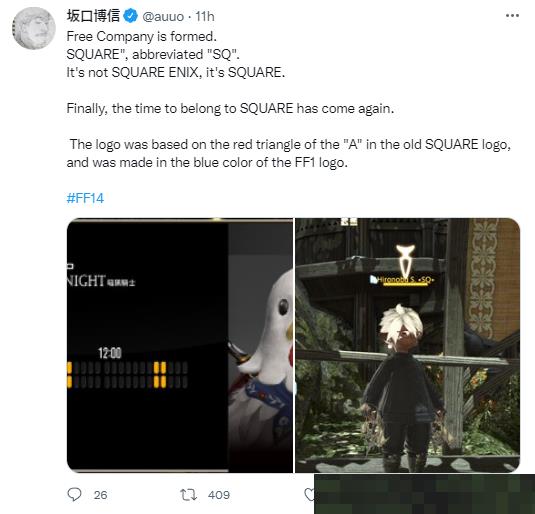The height and width of the screenshot is (514, 535).
Task: Like the tweet with the heart icon
Action: (x=309, y=495)
